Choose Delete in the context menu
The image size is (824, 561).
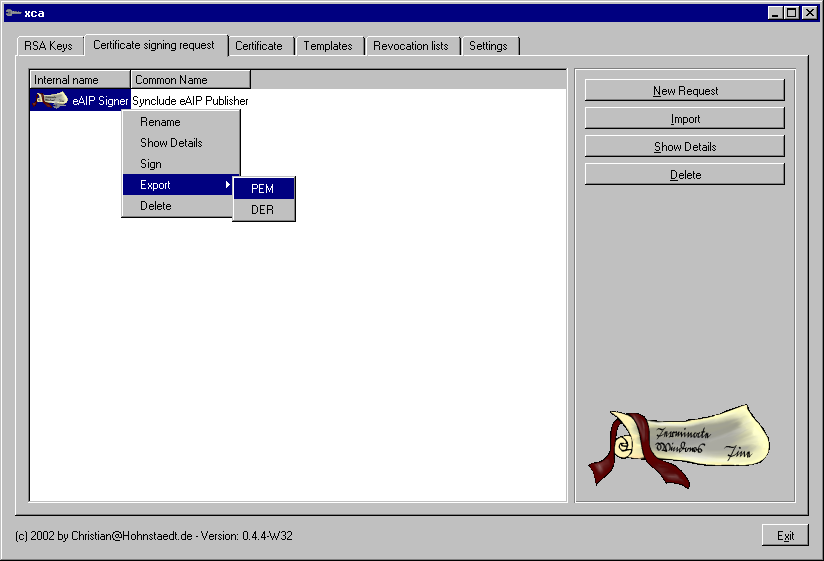point(156,206)
